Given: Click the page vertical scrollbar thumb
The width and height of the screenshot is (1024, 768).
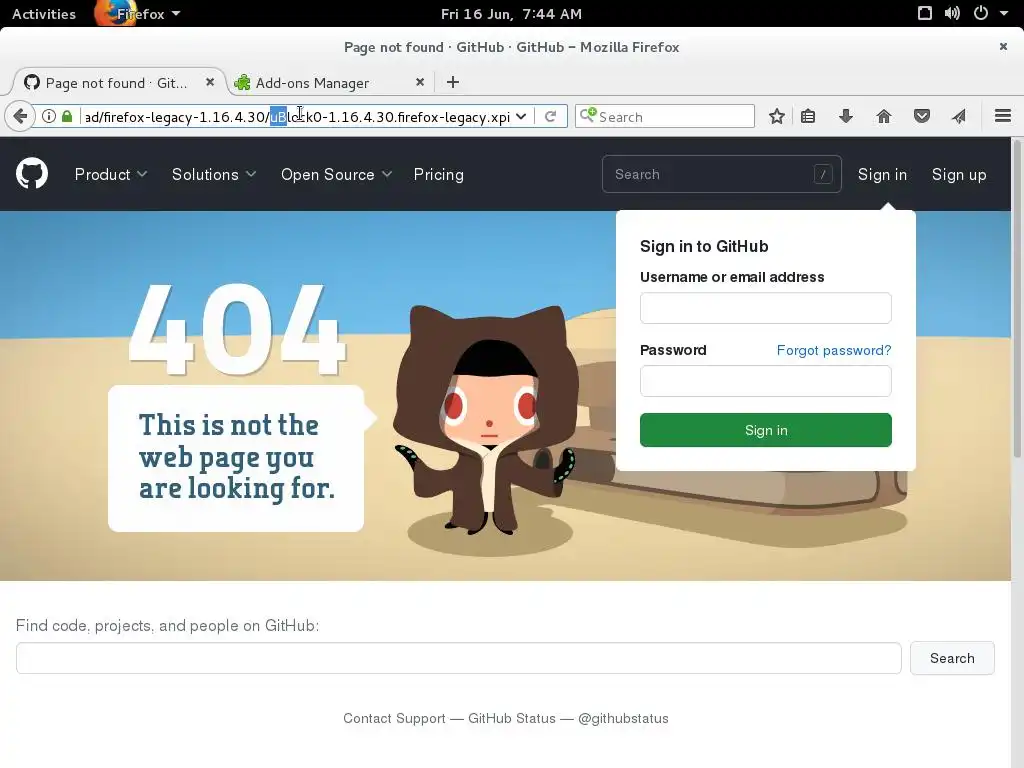Looking at the screenshot, I should [1017, 298].
